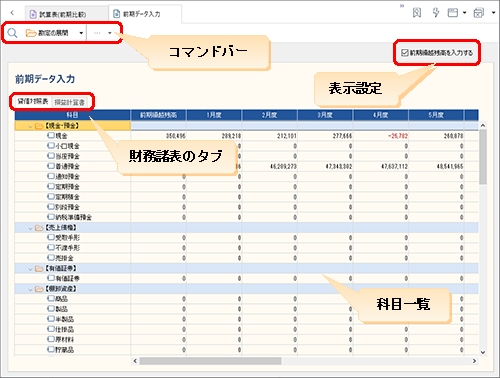Click the folder icon of 【現金・預金】
The height and width of the screenshot is (378, 500).
tap(39, 126)
